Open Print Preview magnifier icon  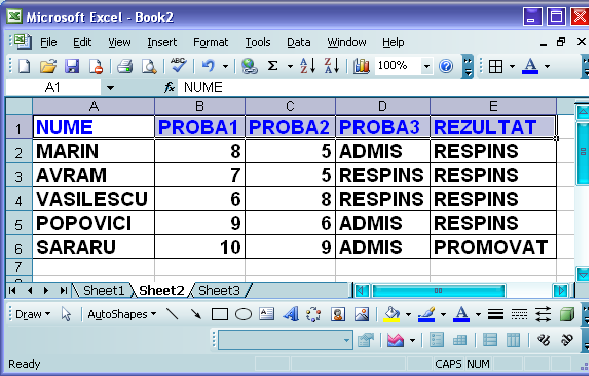tap(149, 66)
